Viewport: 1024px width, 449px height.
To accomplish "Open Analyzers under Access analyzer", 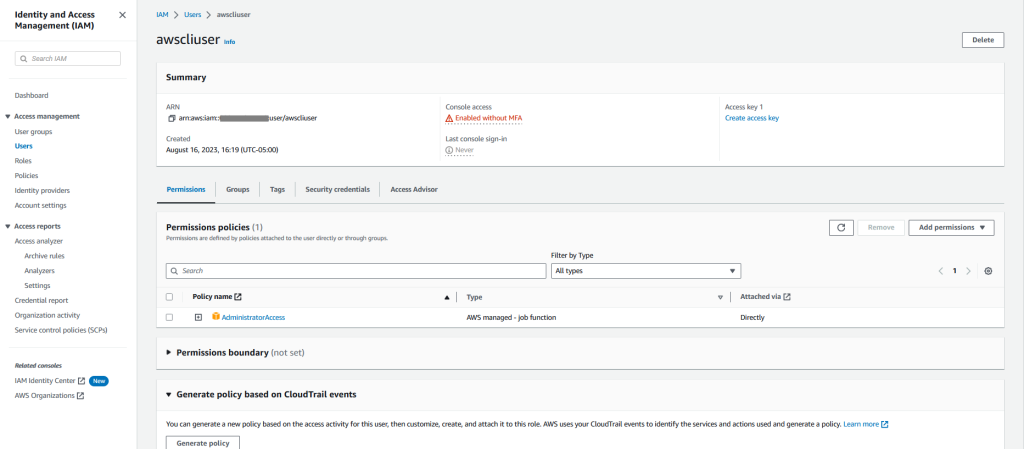I will [39, 271].
